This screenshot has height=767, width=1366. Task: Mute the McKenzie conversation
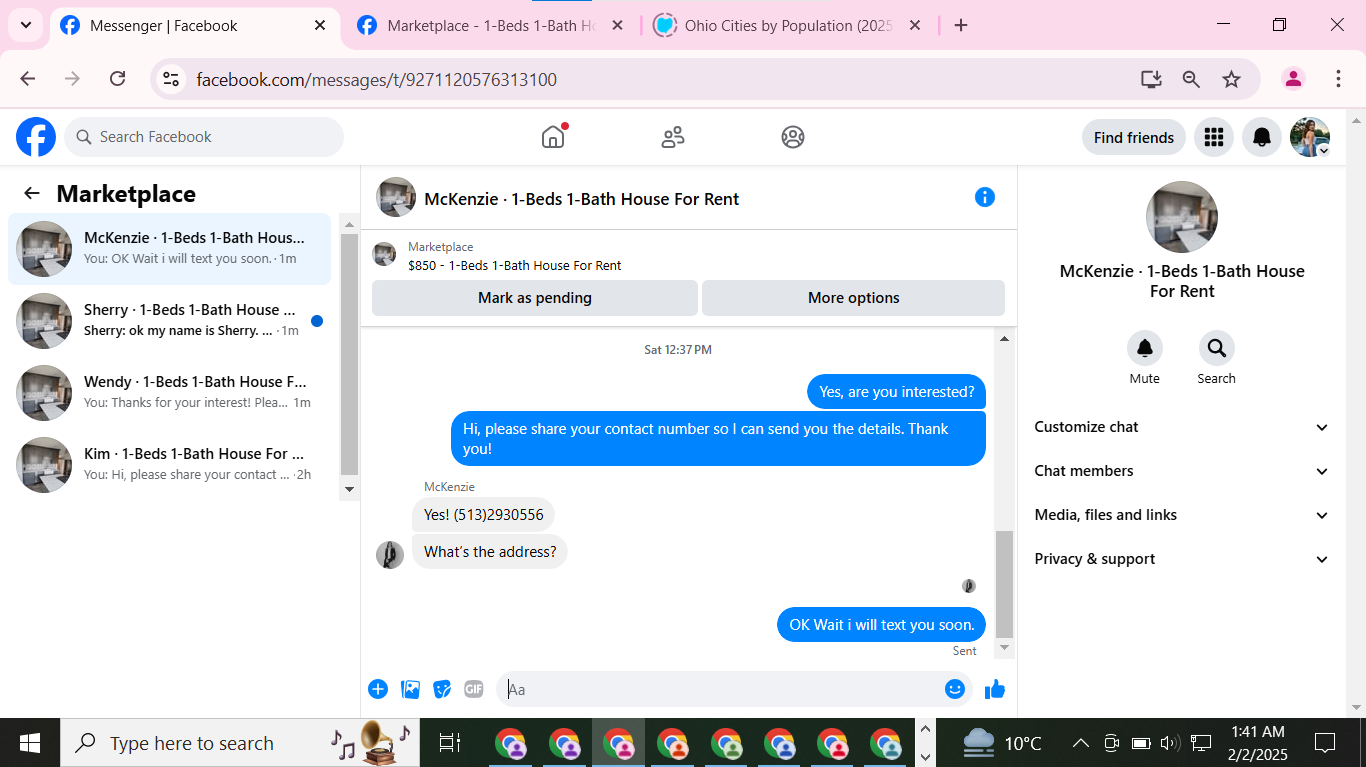(1145, 348)
